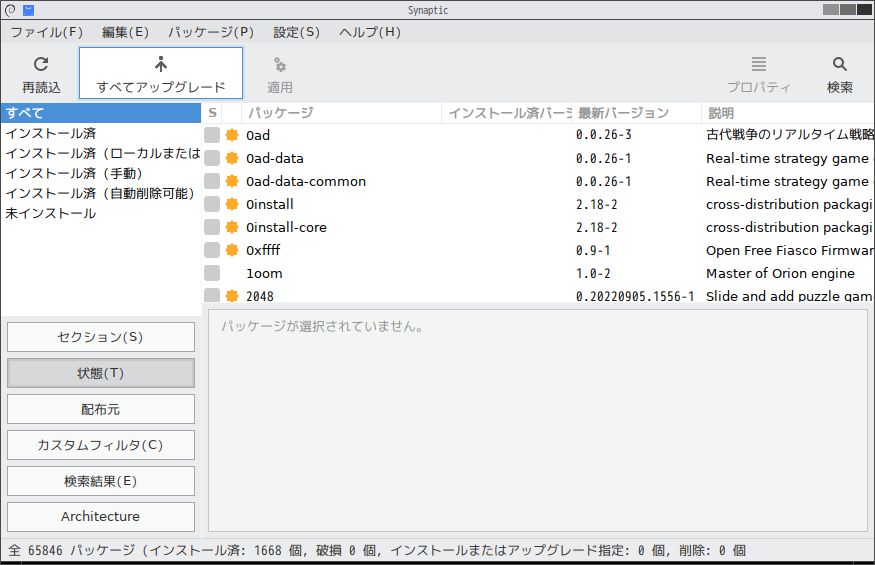
Task: Select インストール済 (手動) filter entry
Action: pos(101,174)
